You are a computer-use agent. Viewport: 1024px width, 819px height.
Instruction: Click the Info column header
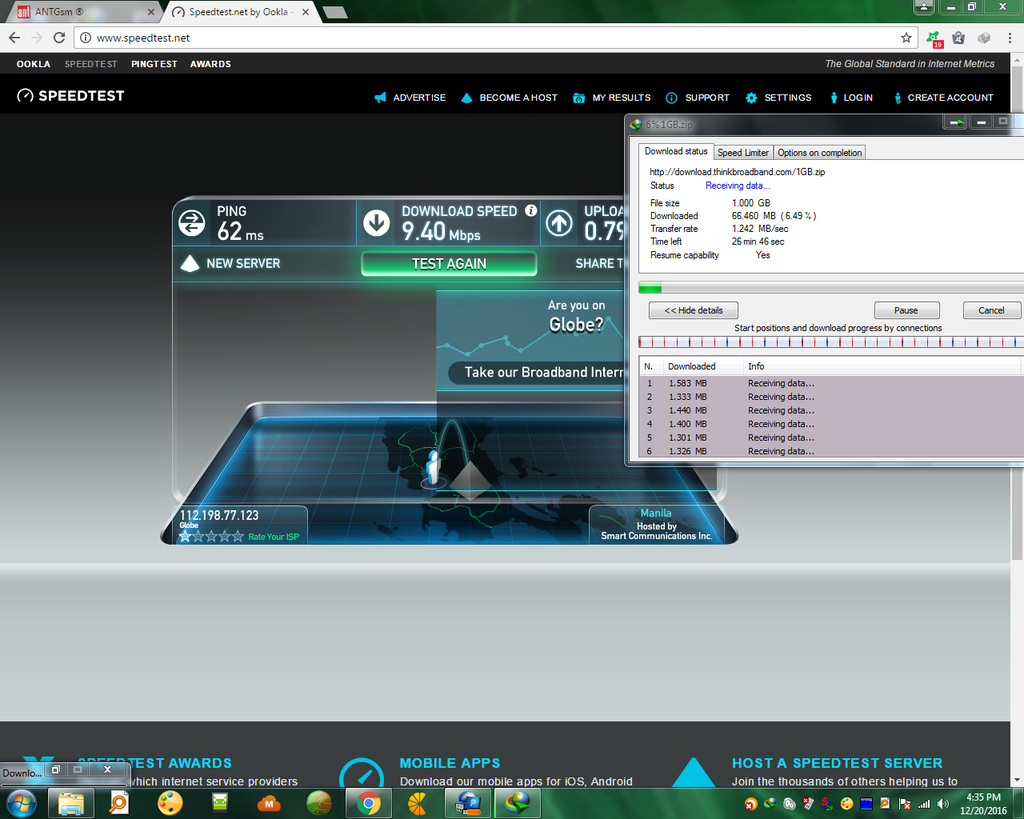[x=882, y=366]
